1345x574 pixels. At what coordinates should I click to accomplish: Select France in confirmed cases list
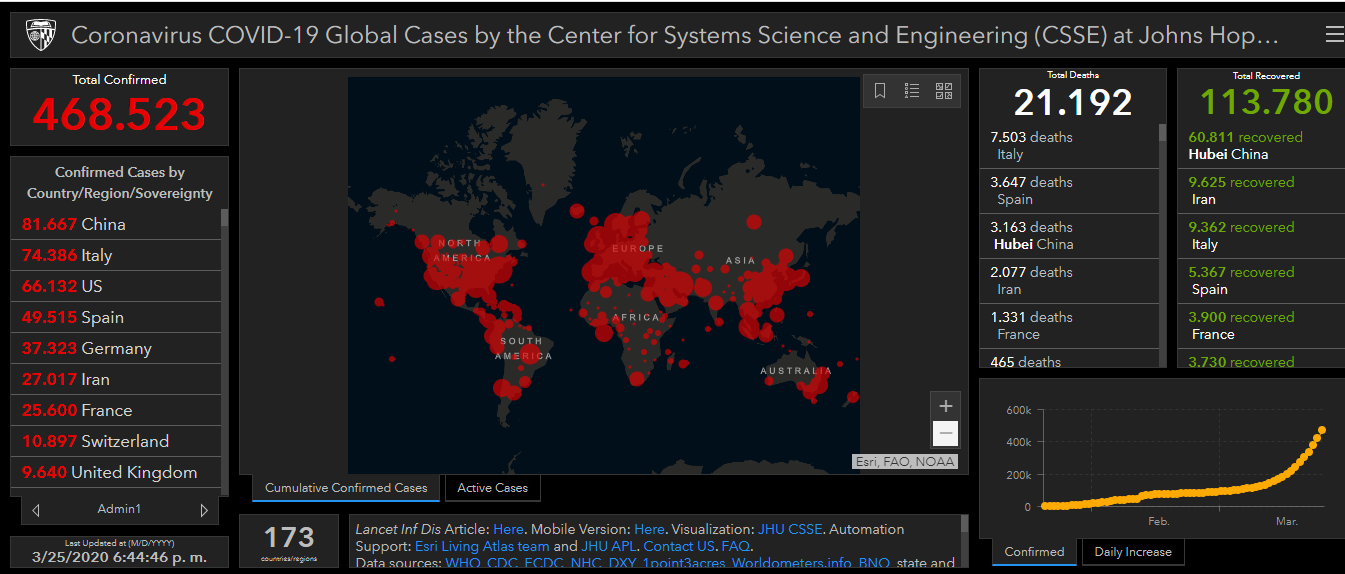click(116, 410)
